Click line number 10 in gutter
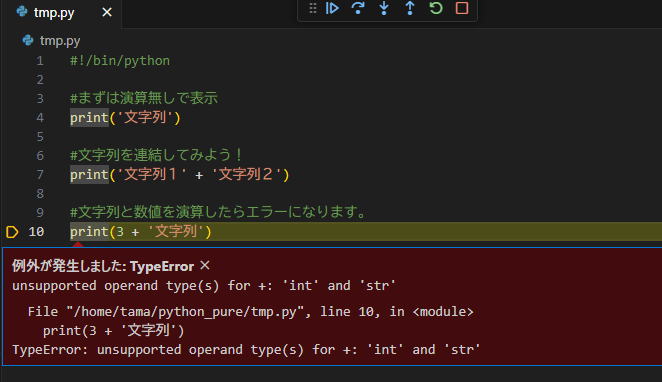 pos(36,232)
